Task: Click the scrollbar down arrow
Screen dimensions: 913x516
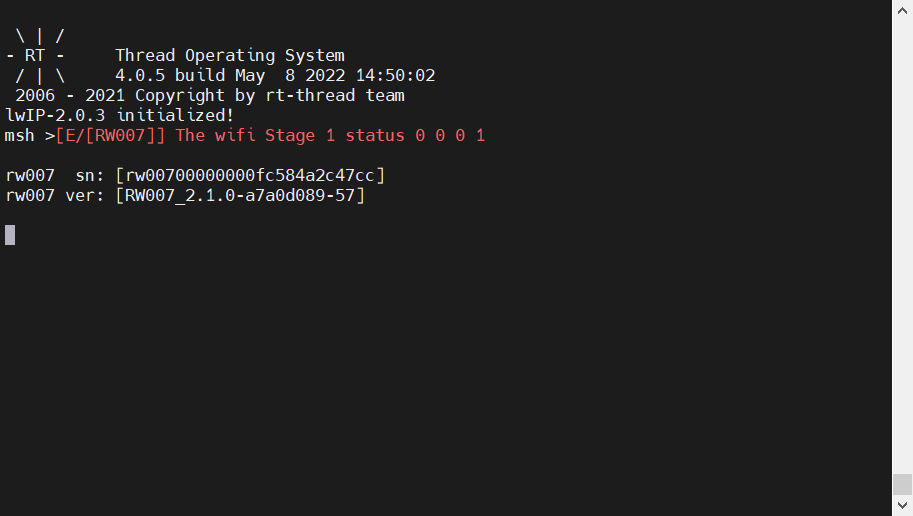Action: (x=902, y=507)
